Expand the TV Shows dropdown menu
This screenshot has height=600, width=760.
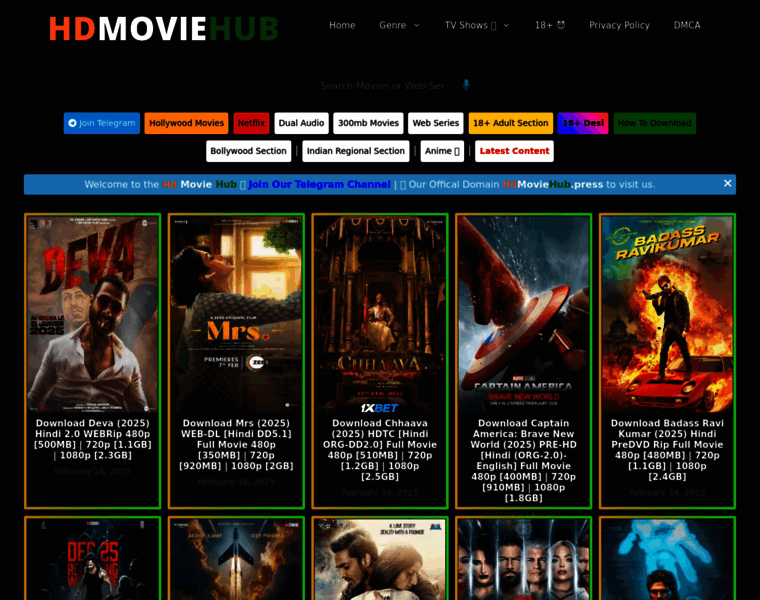tap(477, 25)
